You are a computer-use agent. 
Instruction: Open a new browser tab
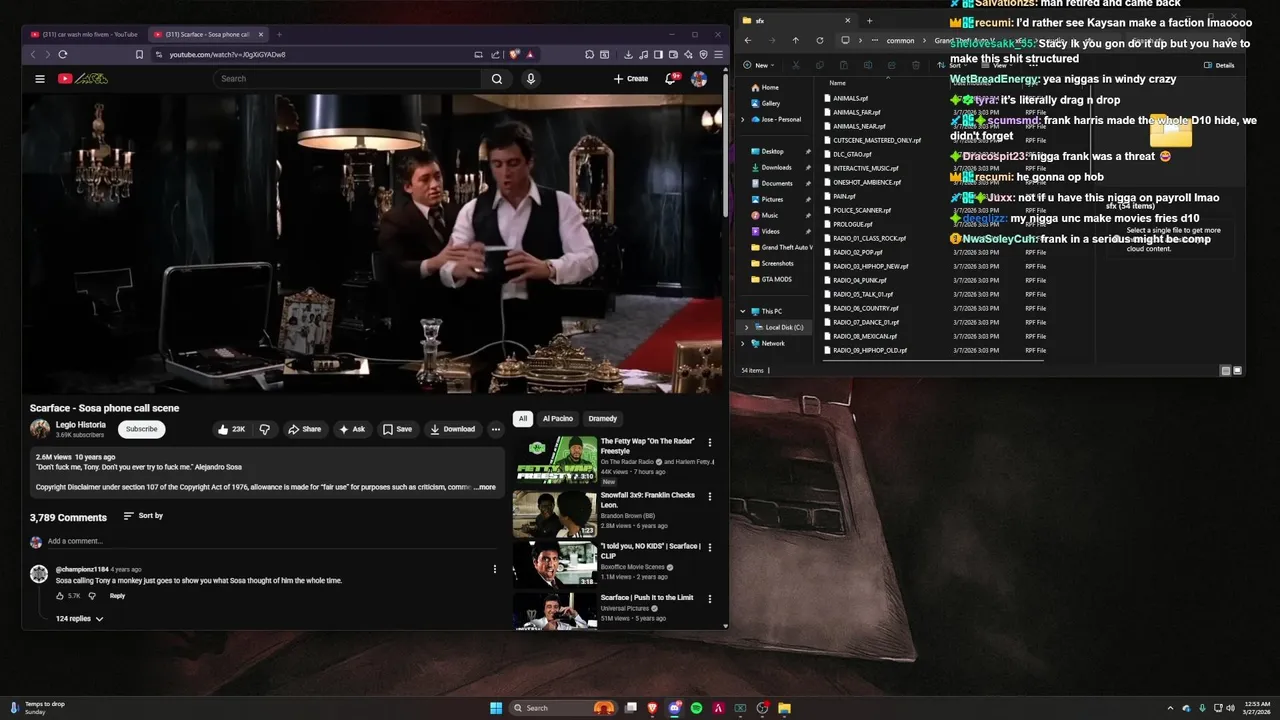point(281,34)
